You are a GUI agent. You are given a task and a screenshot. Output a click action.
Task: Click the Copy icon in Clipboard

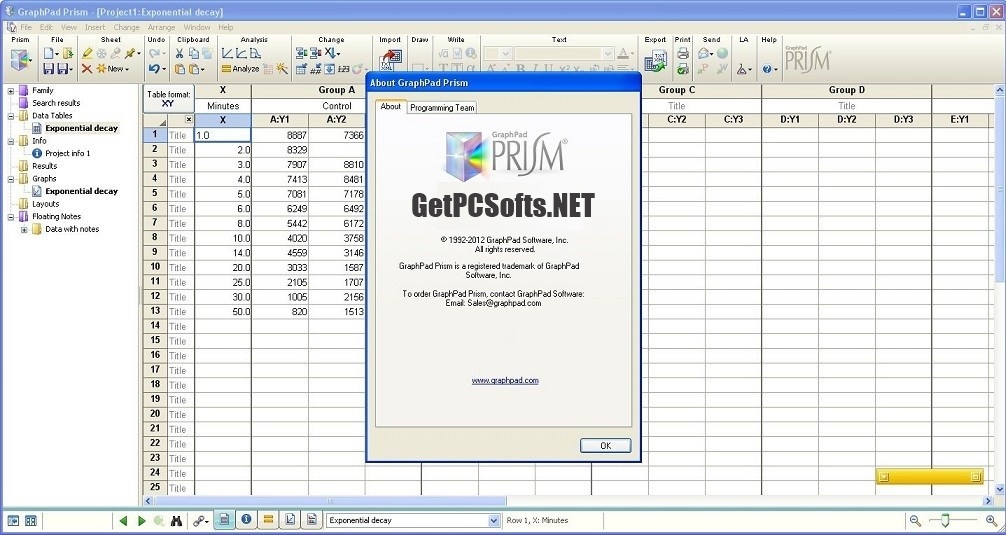193,53
